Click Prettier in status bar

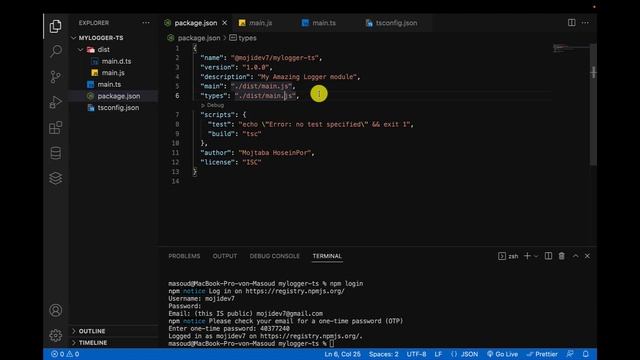542,354
